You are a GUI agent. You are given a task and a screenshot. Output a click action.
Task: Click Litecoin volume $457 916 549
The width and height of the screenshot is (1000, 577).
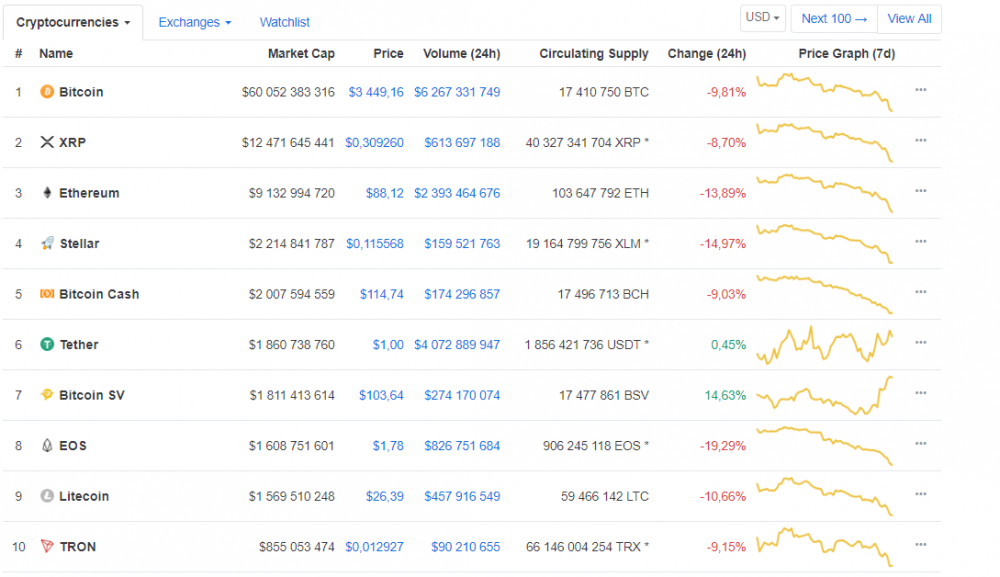462,495
